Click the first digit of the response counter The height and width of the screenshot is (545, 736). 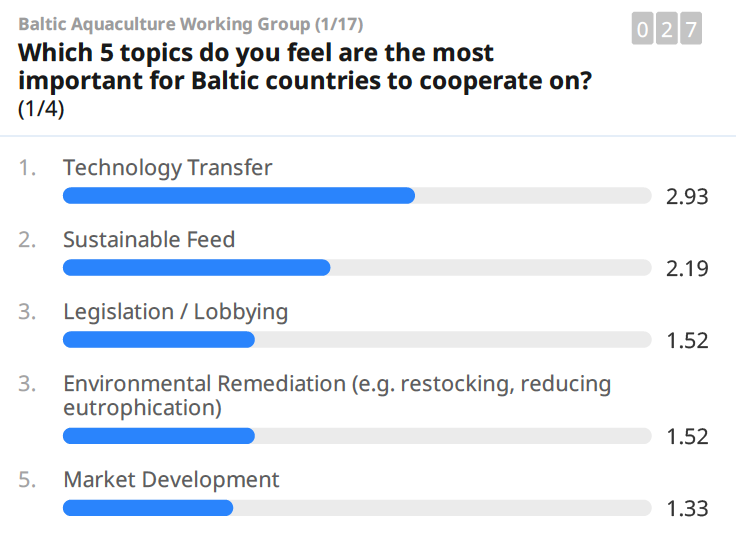643,29
